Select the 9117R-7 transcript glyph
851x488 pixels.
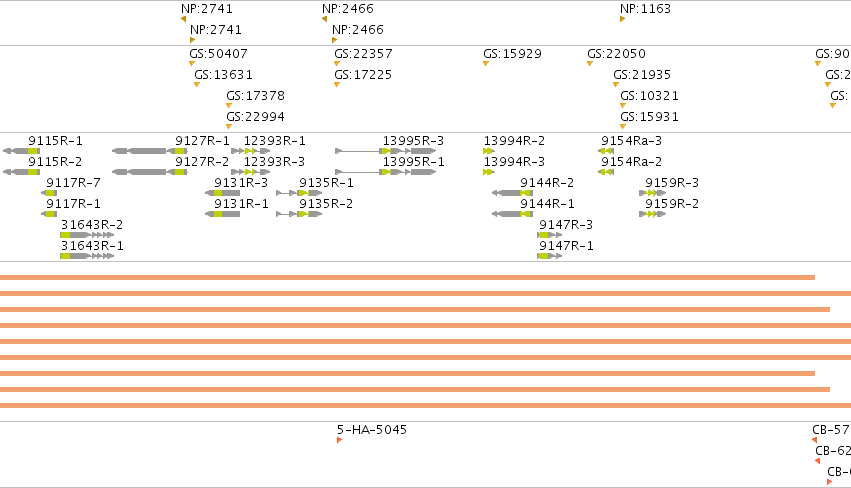49,193
